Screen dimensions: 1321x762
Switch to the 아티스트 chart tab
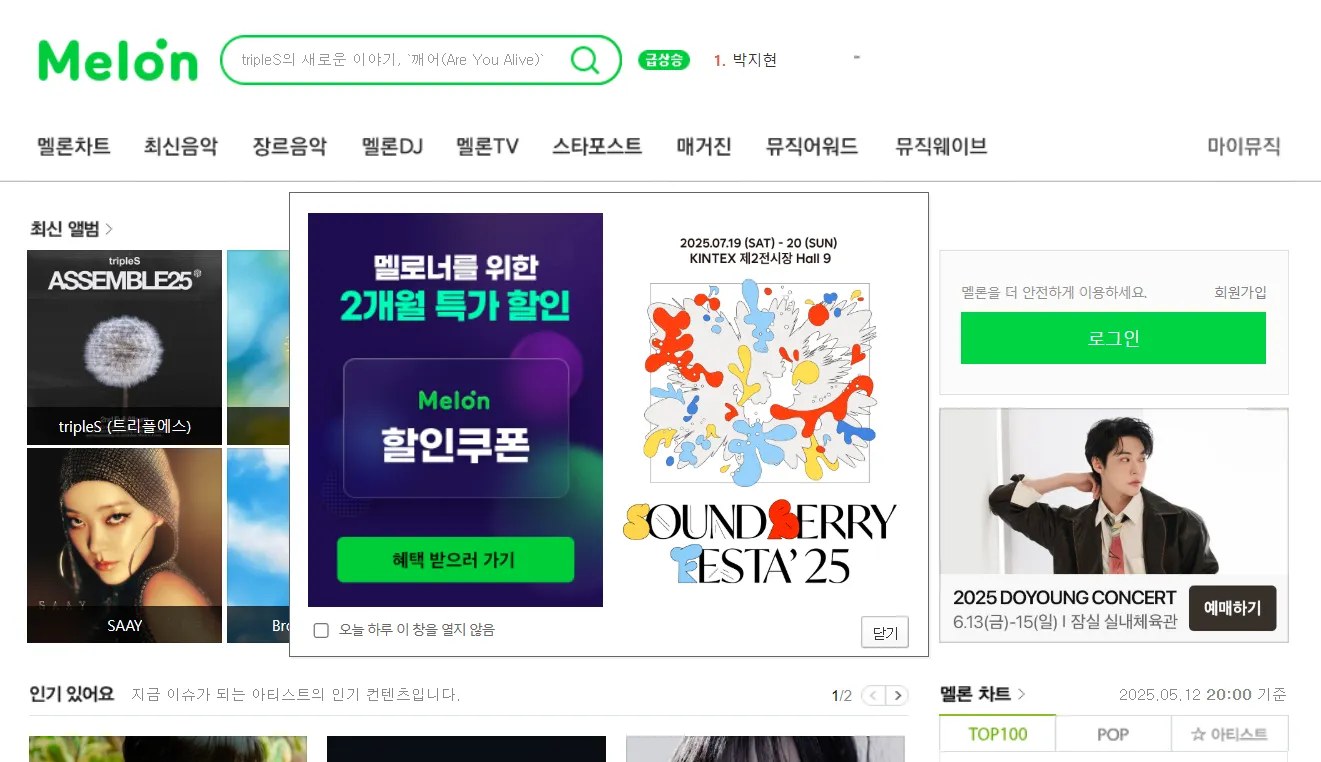pyautogui.click(x=1229, y=734)
